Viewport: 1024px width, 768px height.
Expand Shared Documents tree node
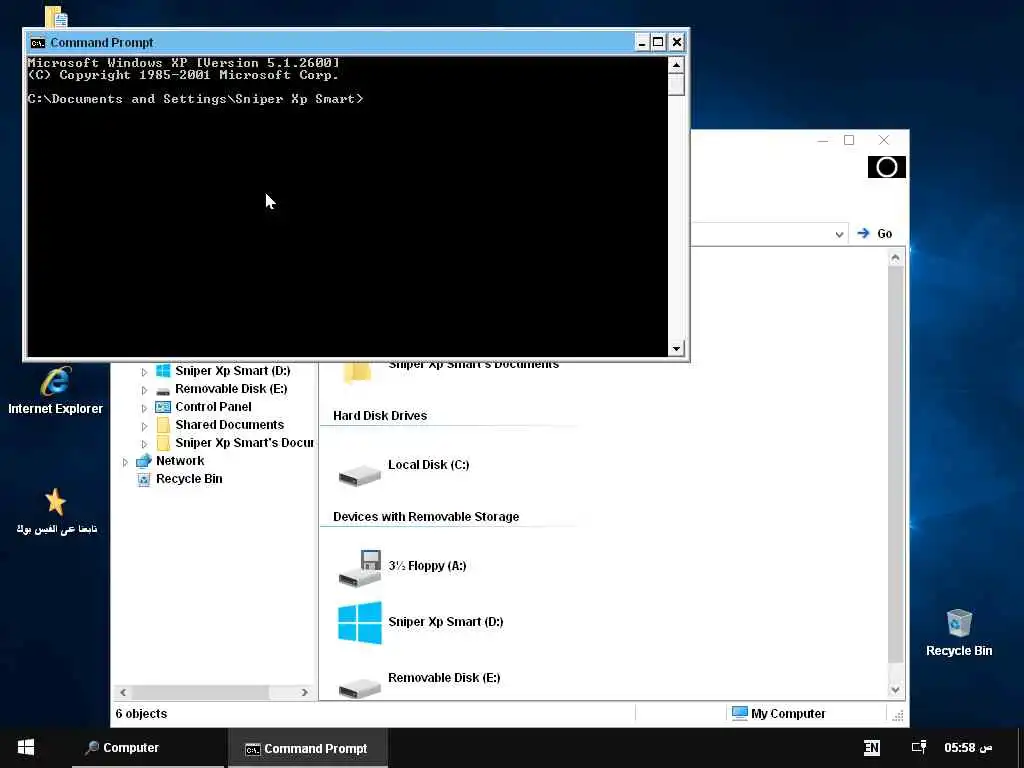[x=144, y=426]
